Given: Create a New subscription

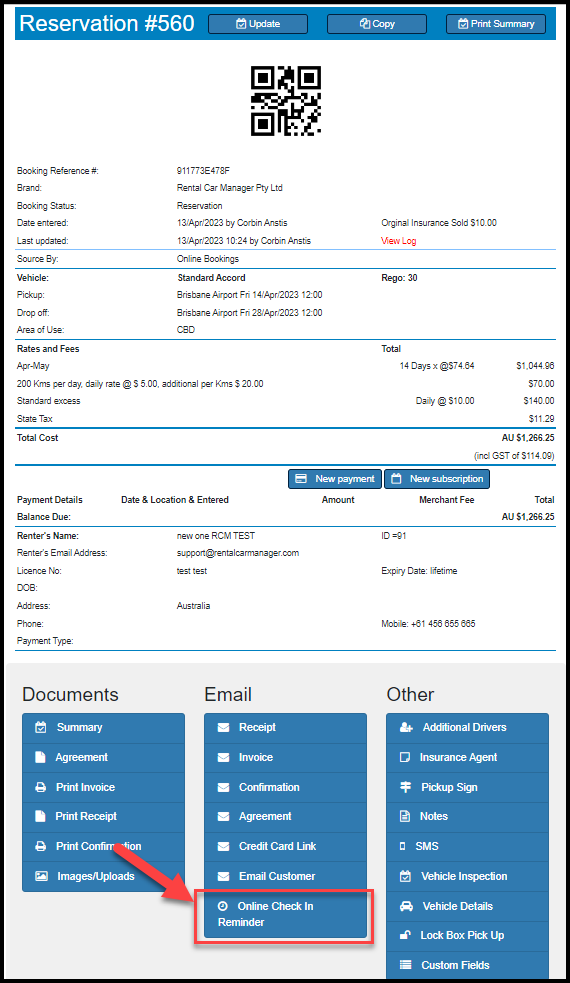Looking at the screenshot, I should pos(437,479).
